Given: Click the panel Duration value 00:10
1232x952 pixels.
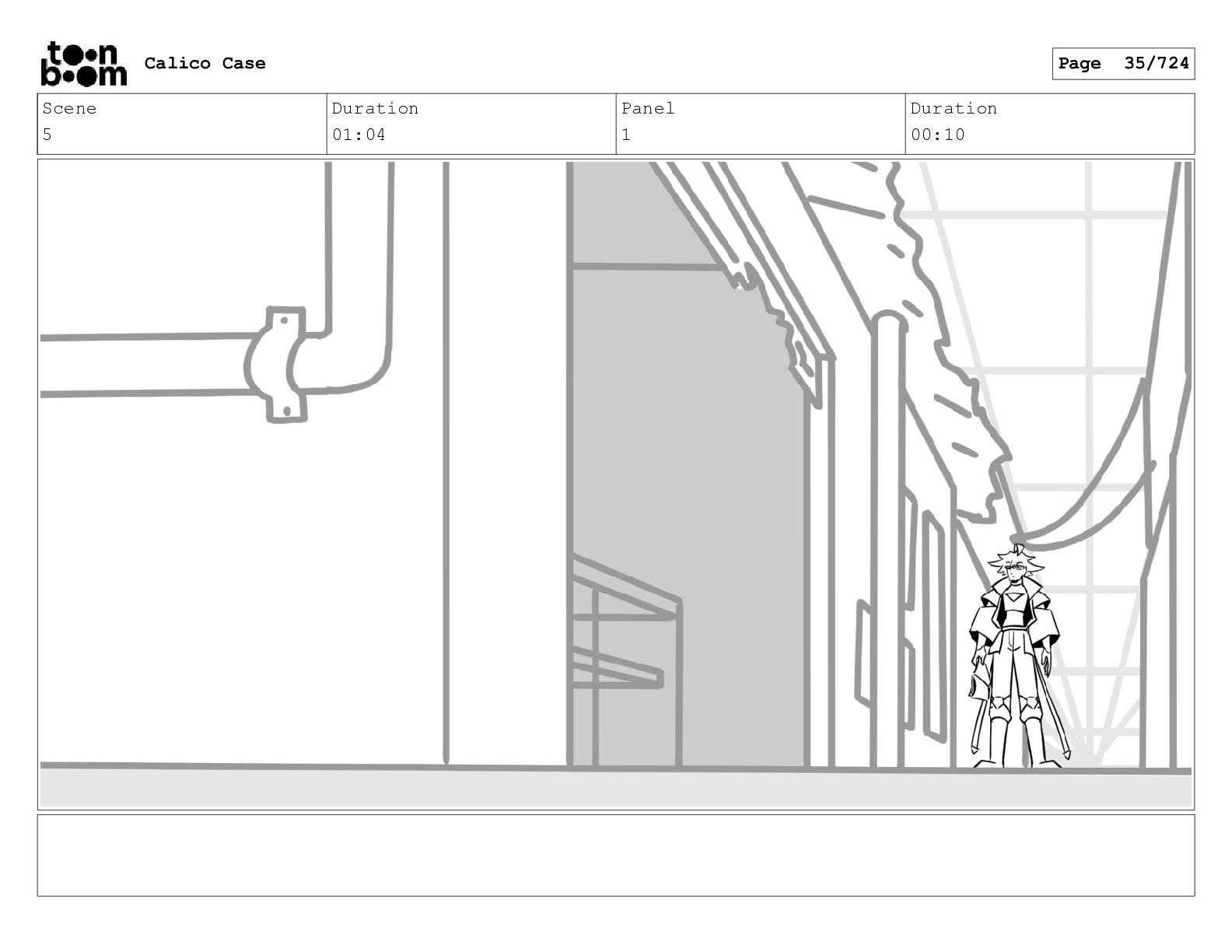Looking at the screenshot, I should [937, 135].
